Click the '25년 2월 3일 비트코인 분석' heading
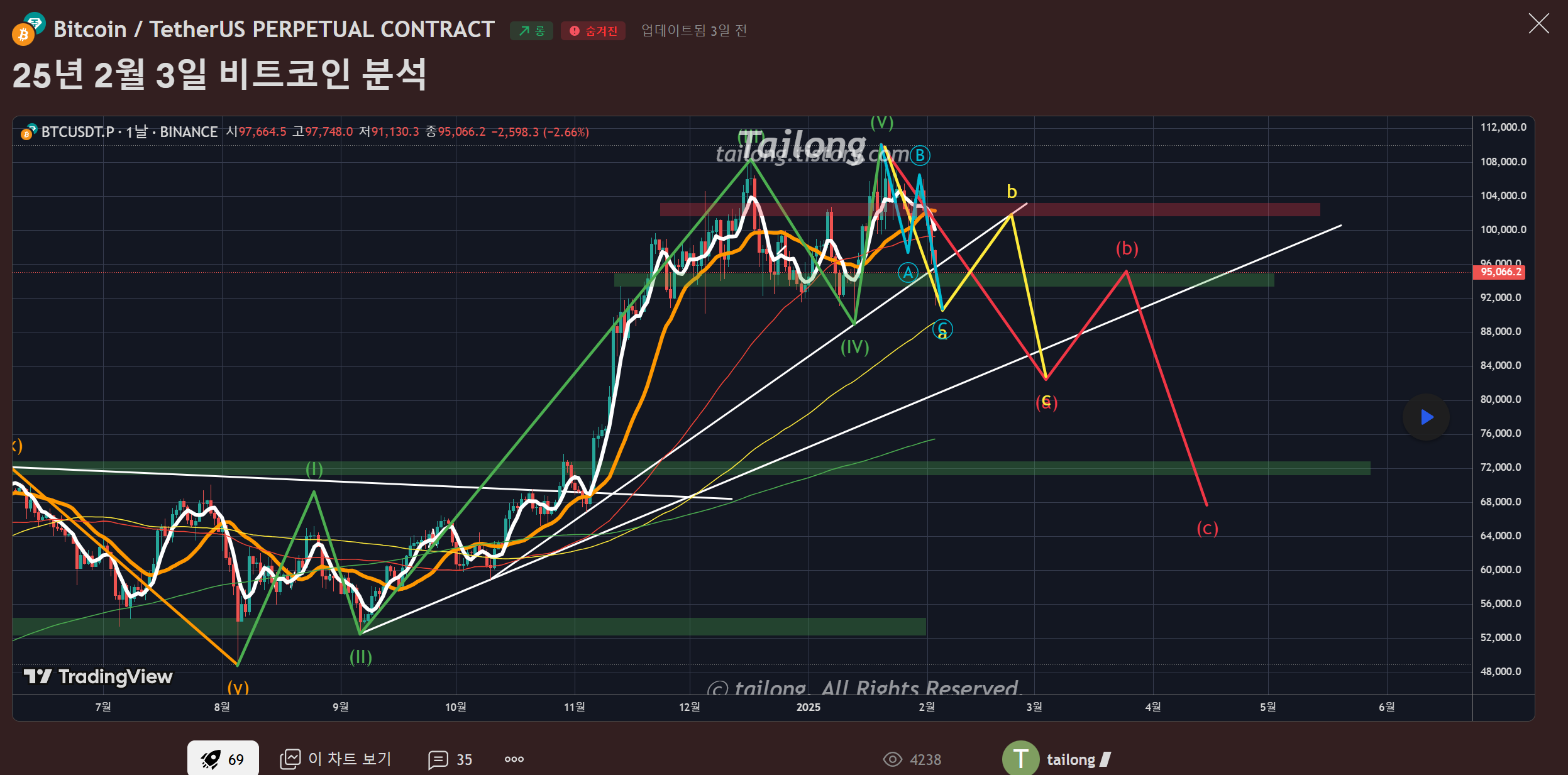 [219, 75]
